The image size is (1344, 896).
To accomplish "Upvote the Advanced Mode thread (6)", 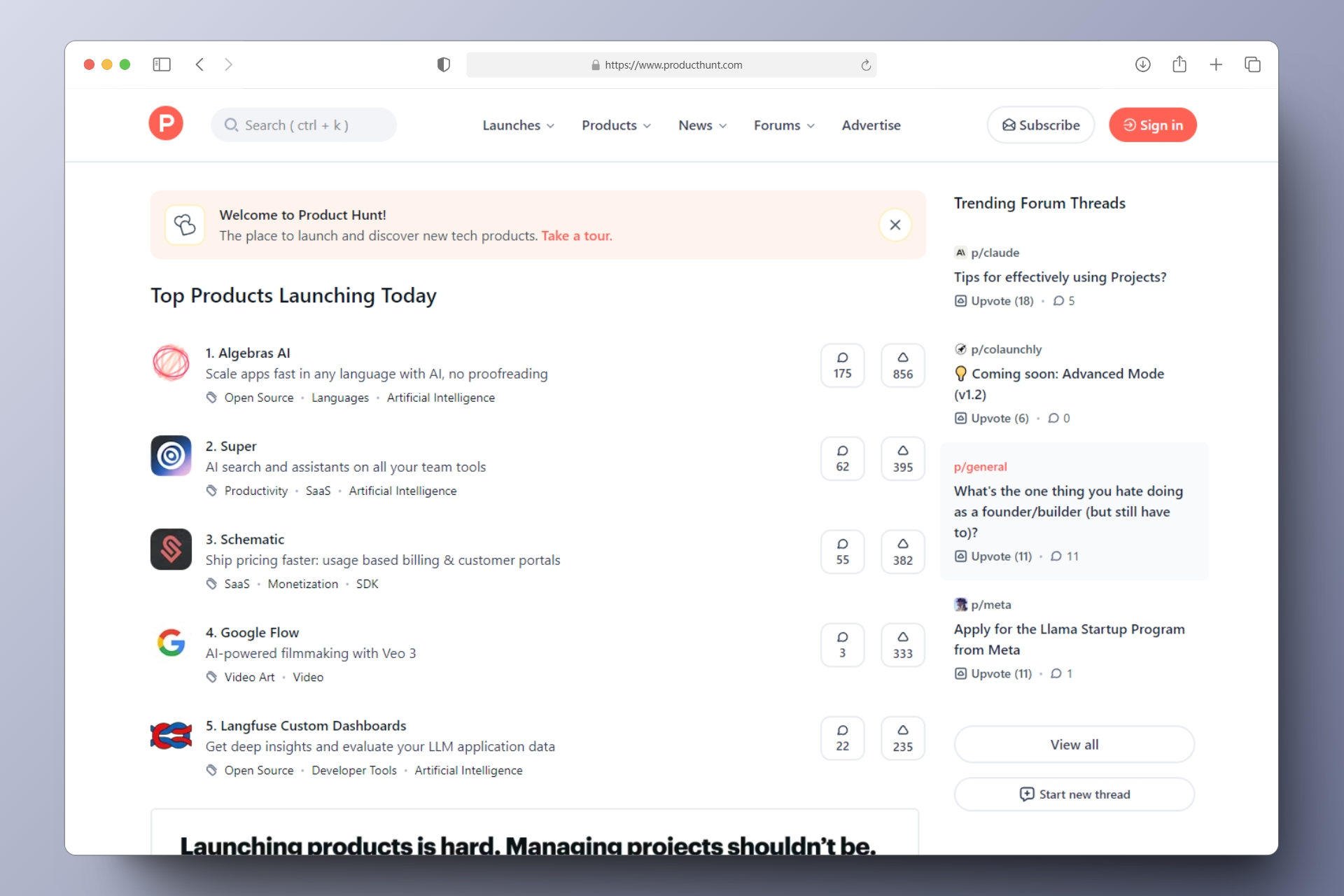I will 992,419.
